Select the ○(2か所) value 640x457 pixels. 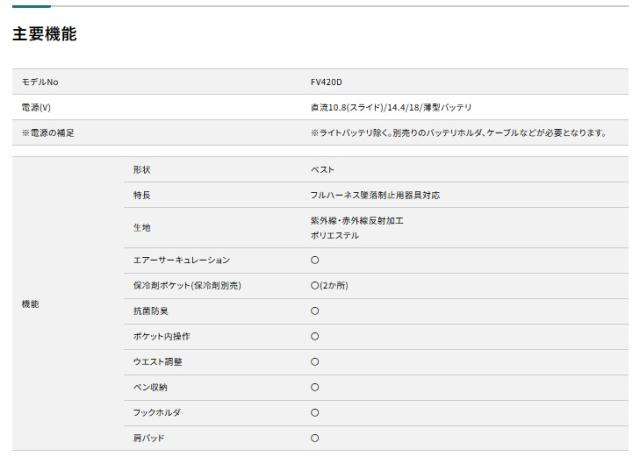329,286
